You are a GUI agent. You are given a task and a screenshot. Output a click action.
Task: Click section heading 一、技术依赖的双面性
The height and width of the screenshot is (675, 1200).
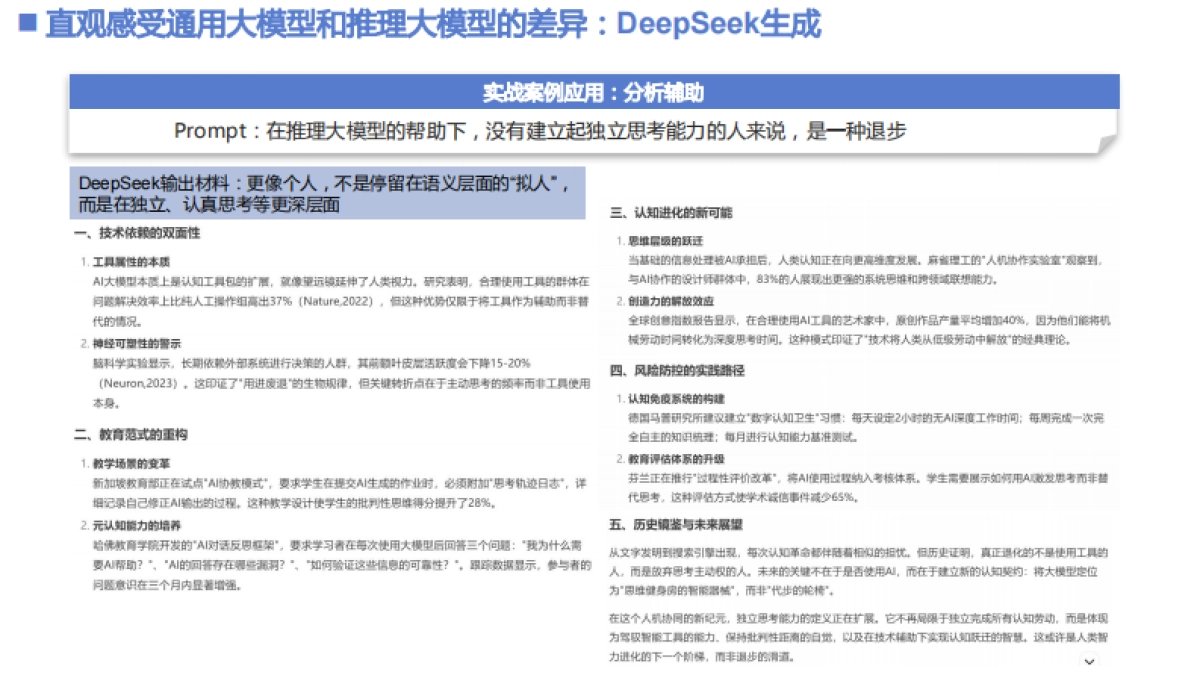[136, 235]
